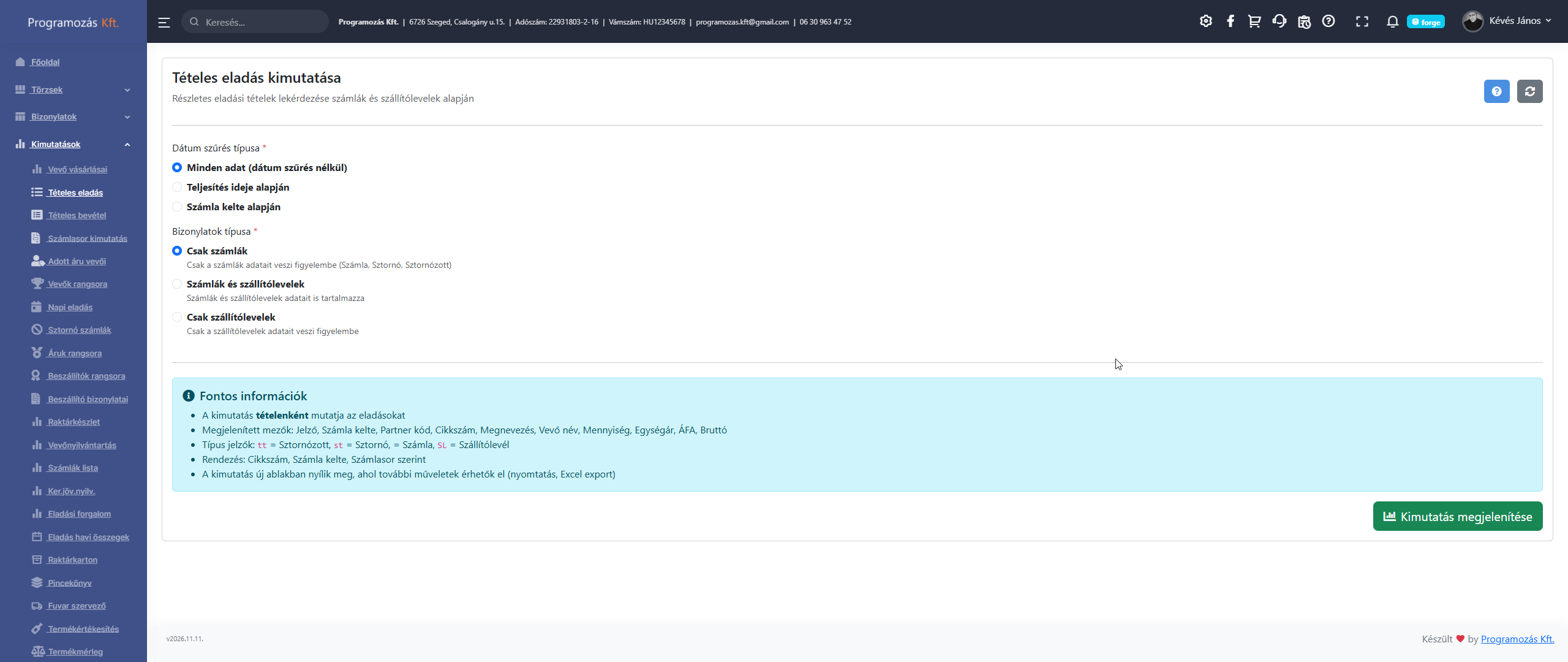The height and width of the screenshot is (662, 1568).
Task: Choose 'Csak szállítólevelek' radio option
Action: [x=177, y=317]
